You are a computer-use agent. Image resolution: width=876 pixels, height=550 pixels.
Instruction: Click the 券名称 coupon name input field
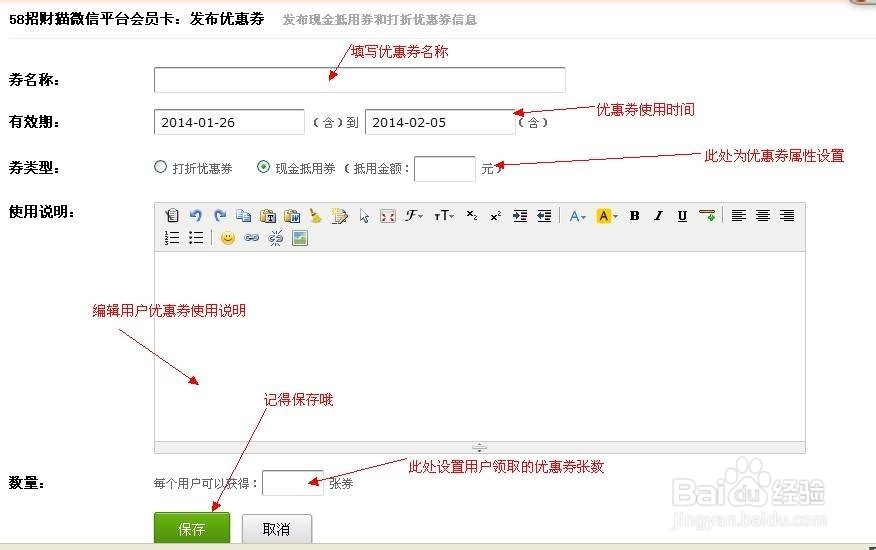tap(359, 80)
